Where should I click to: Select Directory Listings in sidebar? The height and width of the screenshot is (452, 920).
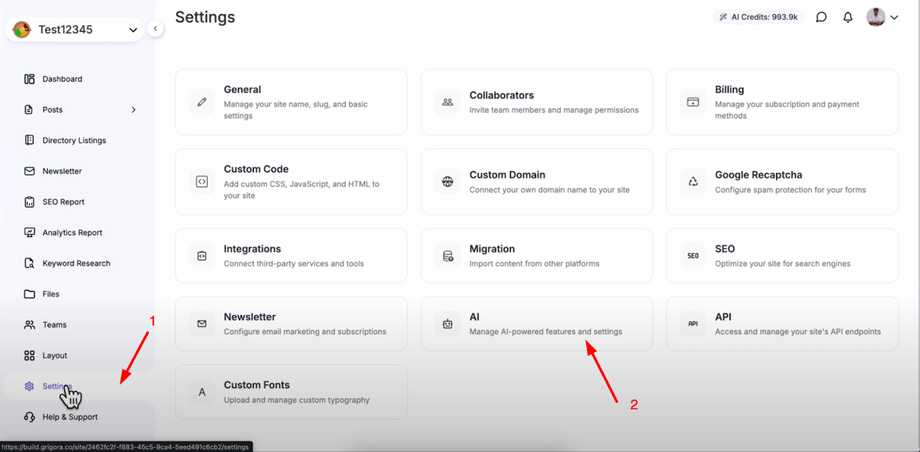[x=74, y=141]
